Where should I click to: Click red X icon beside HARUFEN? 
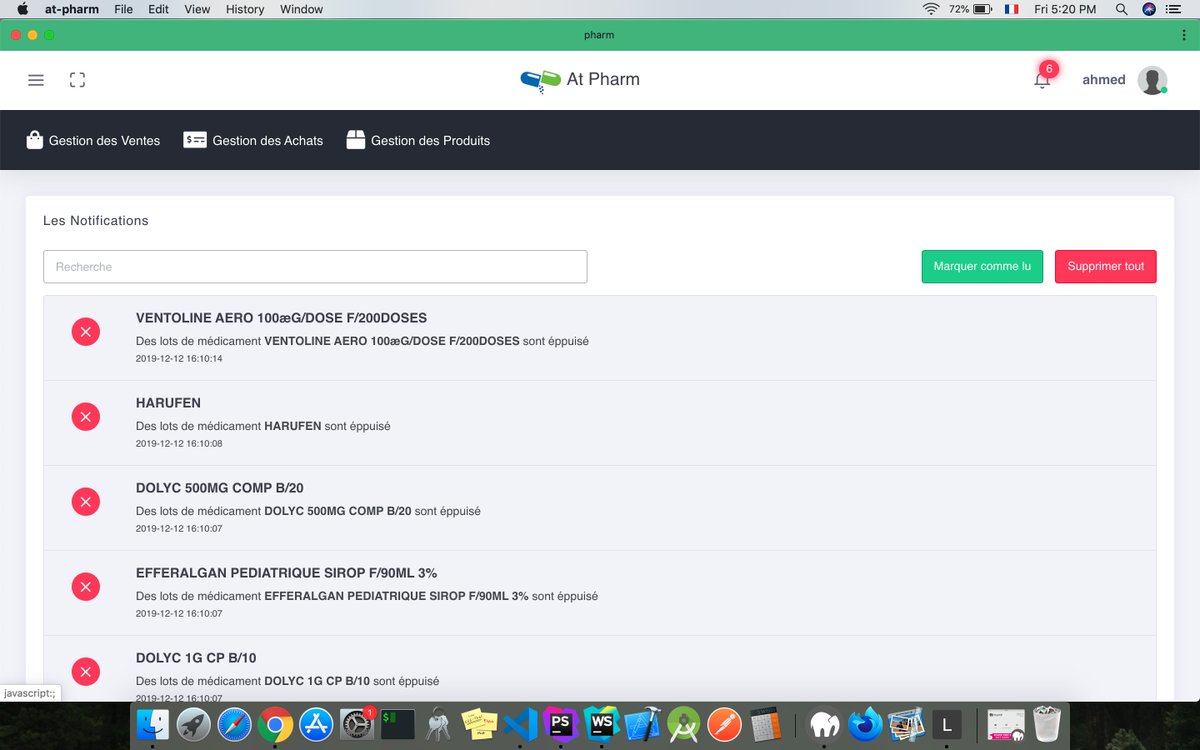(86, 416)
